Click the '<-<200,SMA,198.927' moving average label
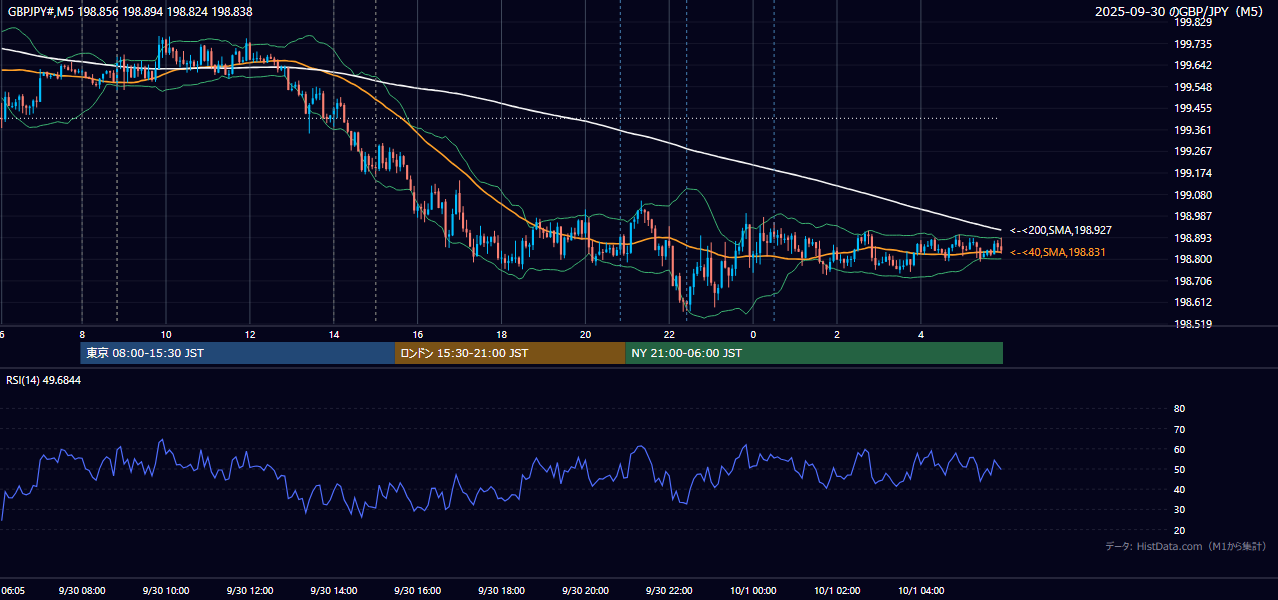The height and width of the screenshot is (600, 1278). [1060, 230]
